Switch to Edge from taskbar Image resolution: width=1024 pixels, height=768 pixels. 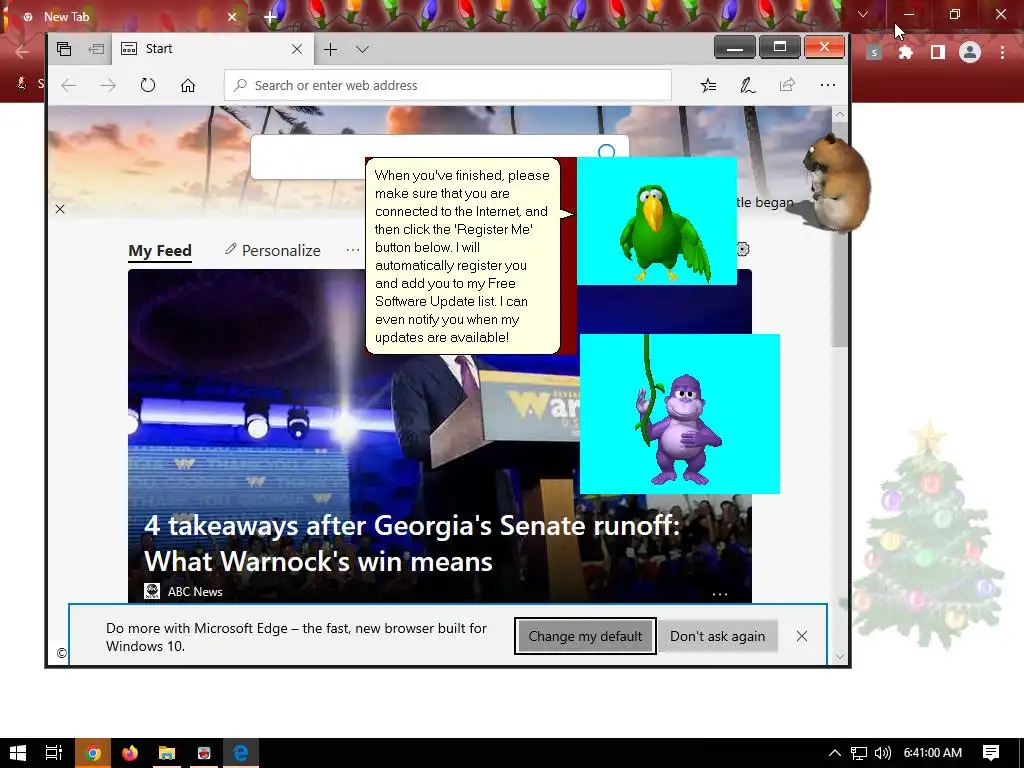point(241,753)
